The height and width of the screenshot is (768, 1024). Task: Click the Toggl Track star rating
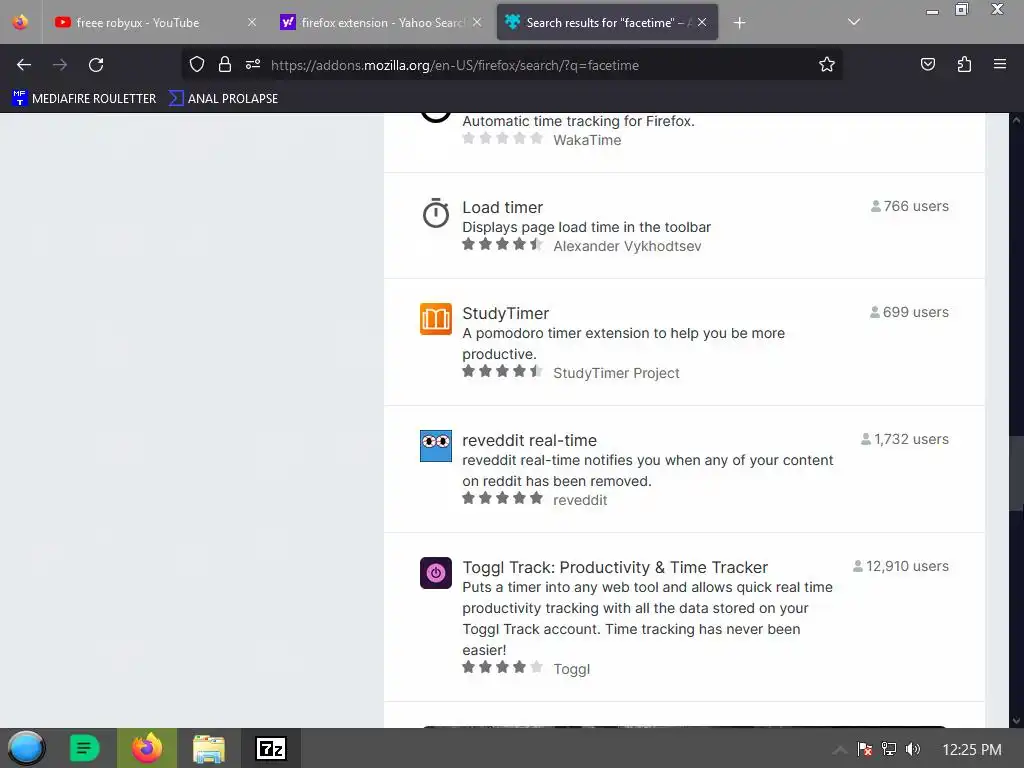pos(502,667)
